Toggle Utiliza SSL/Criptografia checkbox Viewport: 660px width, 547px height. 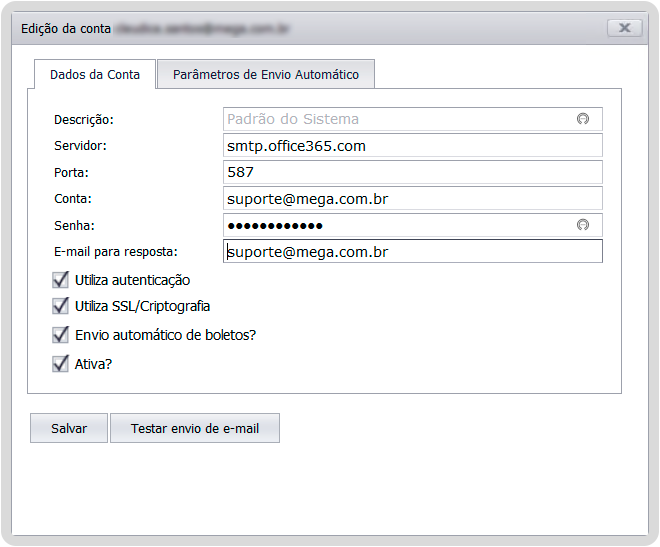(61, 306)
